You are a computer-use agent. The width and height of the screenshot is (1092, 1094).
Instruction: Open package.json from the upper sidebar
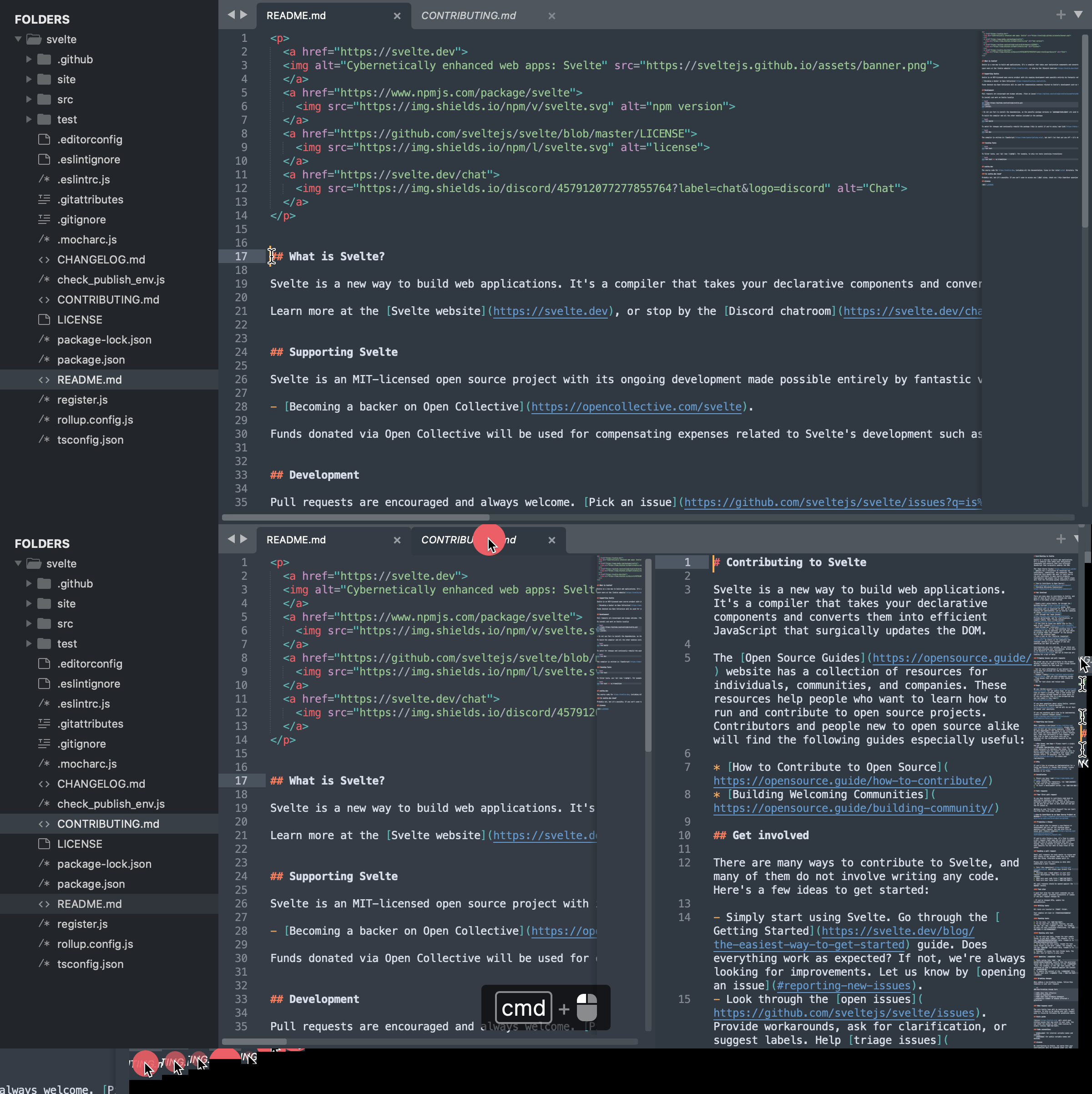pyautogui.click(x=91, y=360)
